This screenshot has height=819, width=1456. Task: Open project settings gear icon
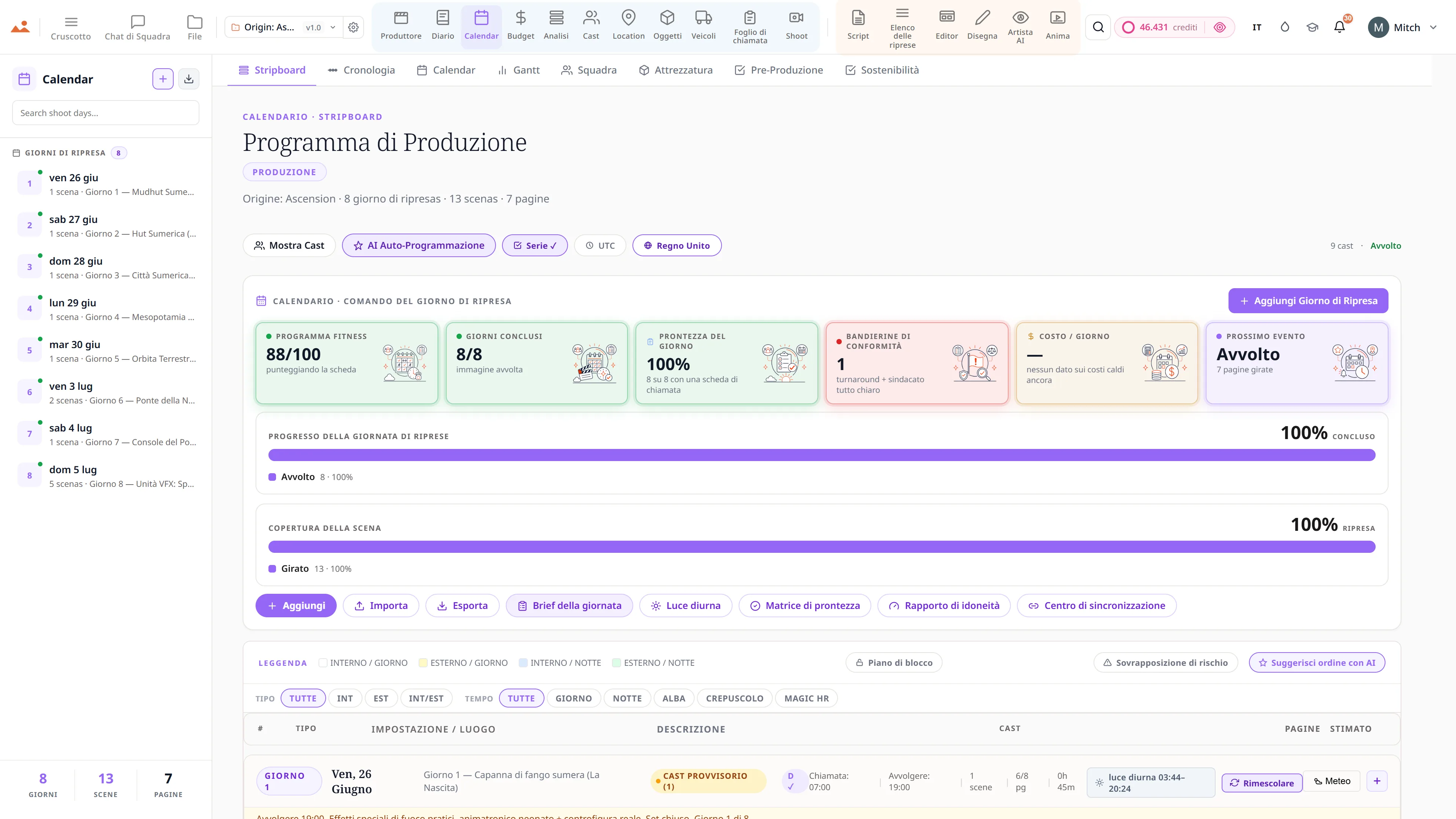353,27
